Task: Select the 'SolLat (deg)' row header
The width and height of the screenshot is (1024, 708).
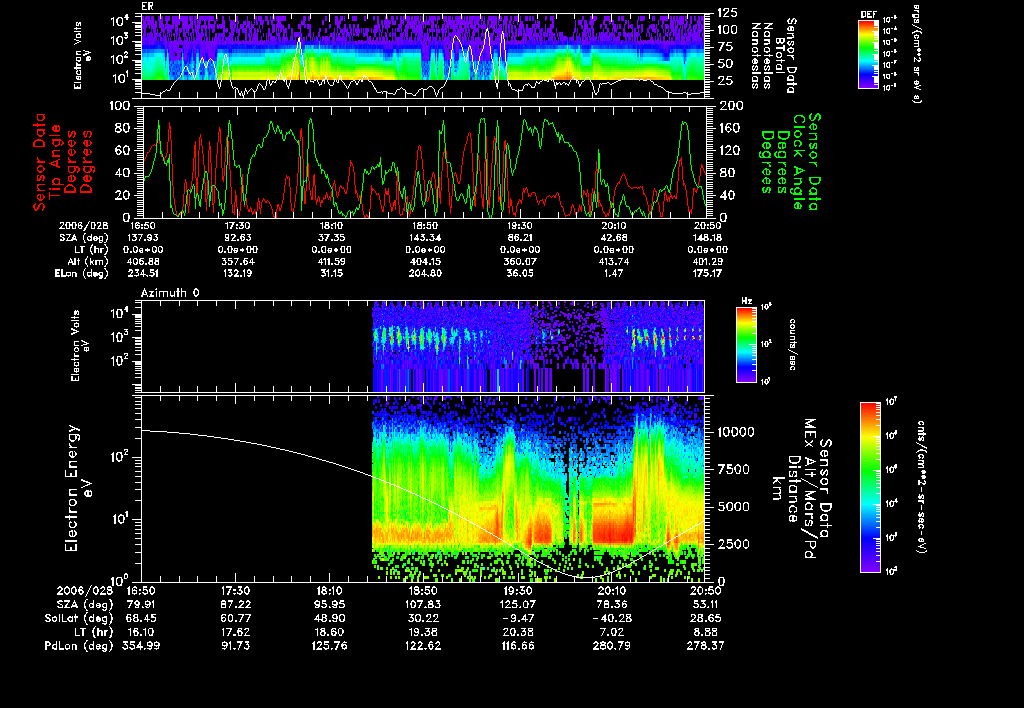Action: pos(78,618)
